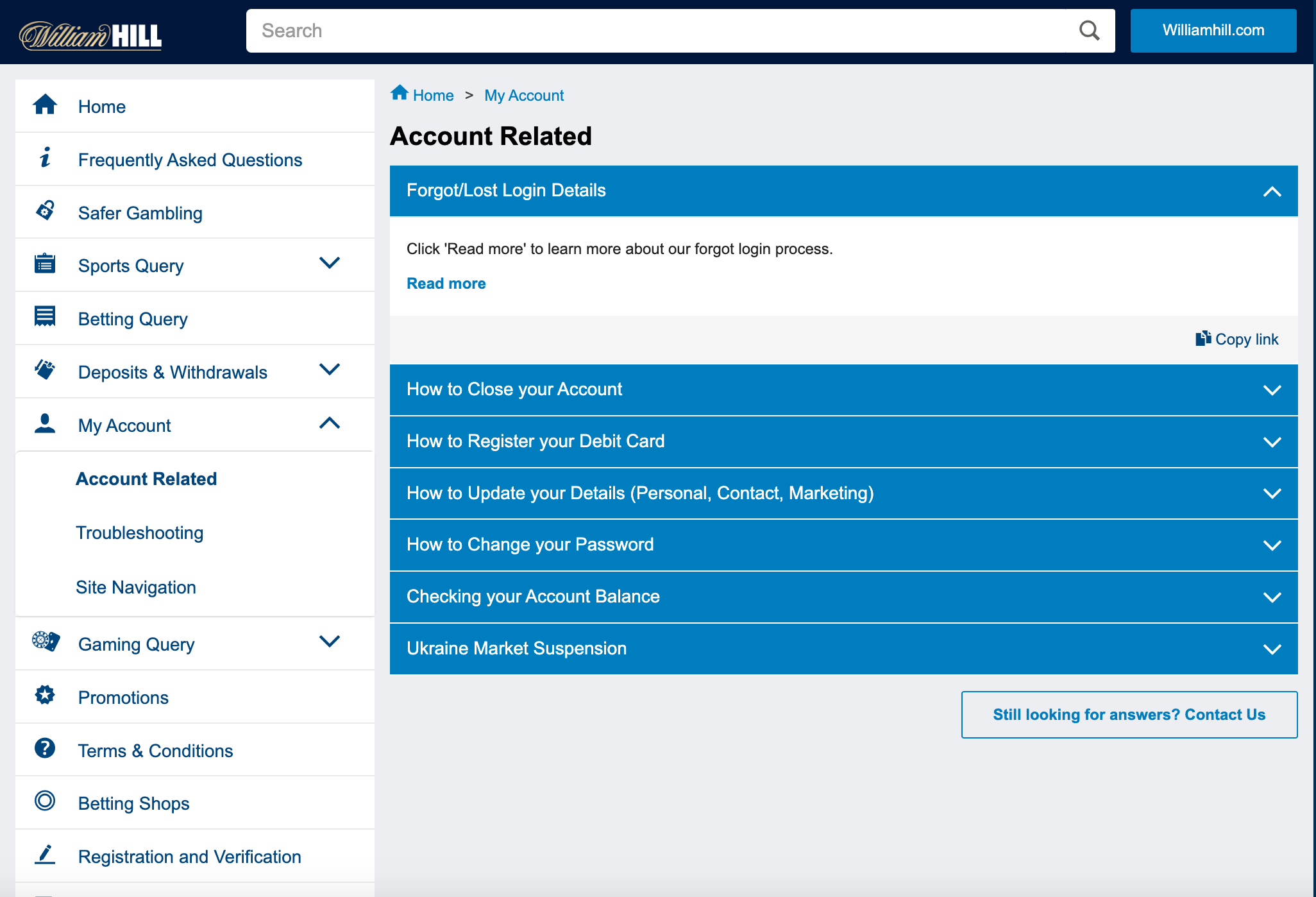Collapse the Forgot/Lost Login Details panel

tap(1272, 191)
